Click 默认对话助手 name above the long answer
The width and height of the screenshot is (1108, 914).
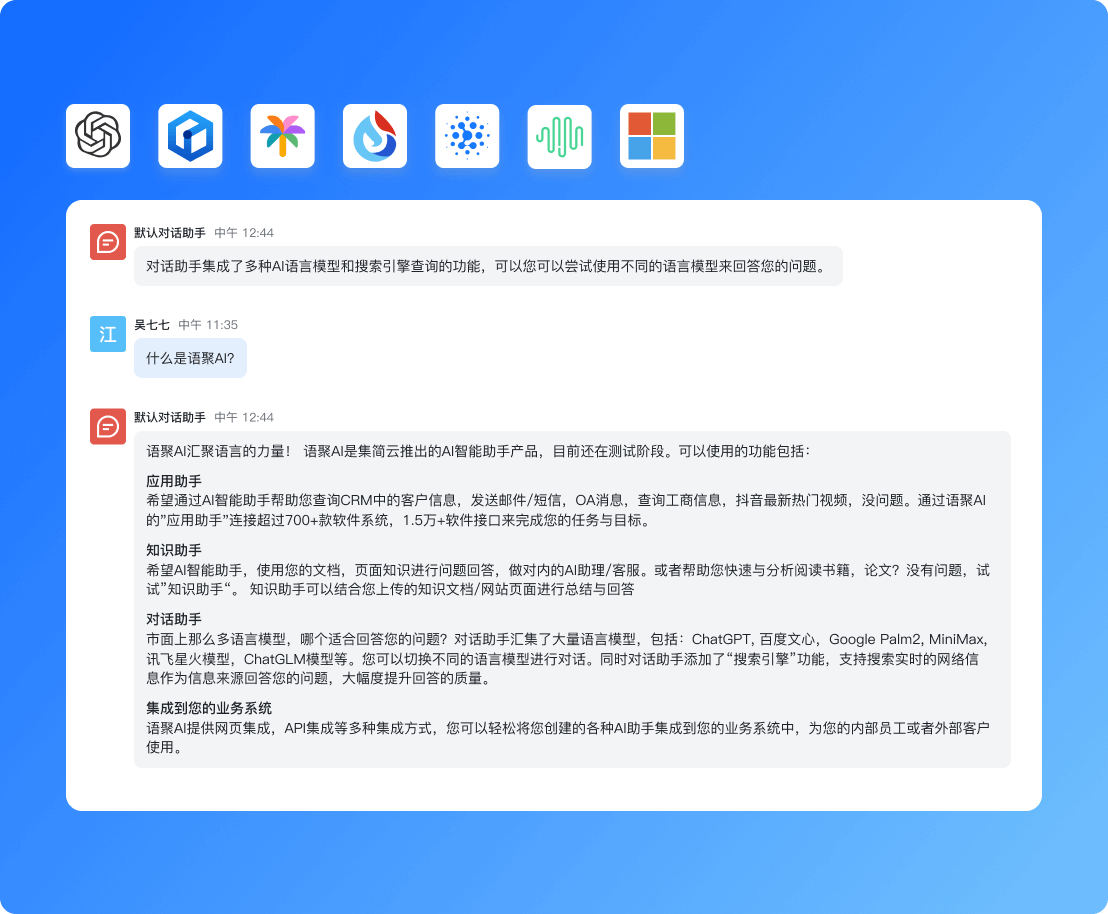point(170,417)
